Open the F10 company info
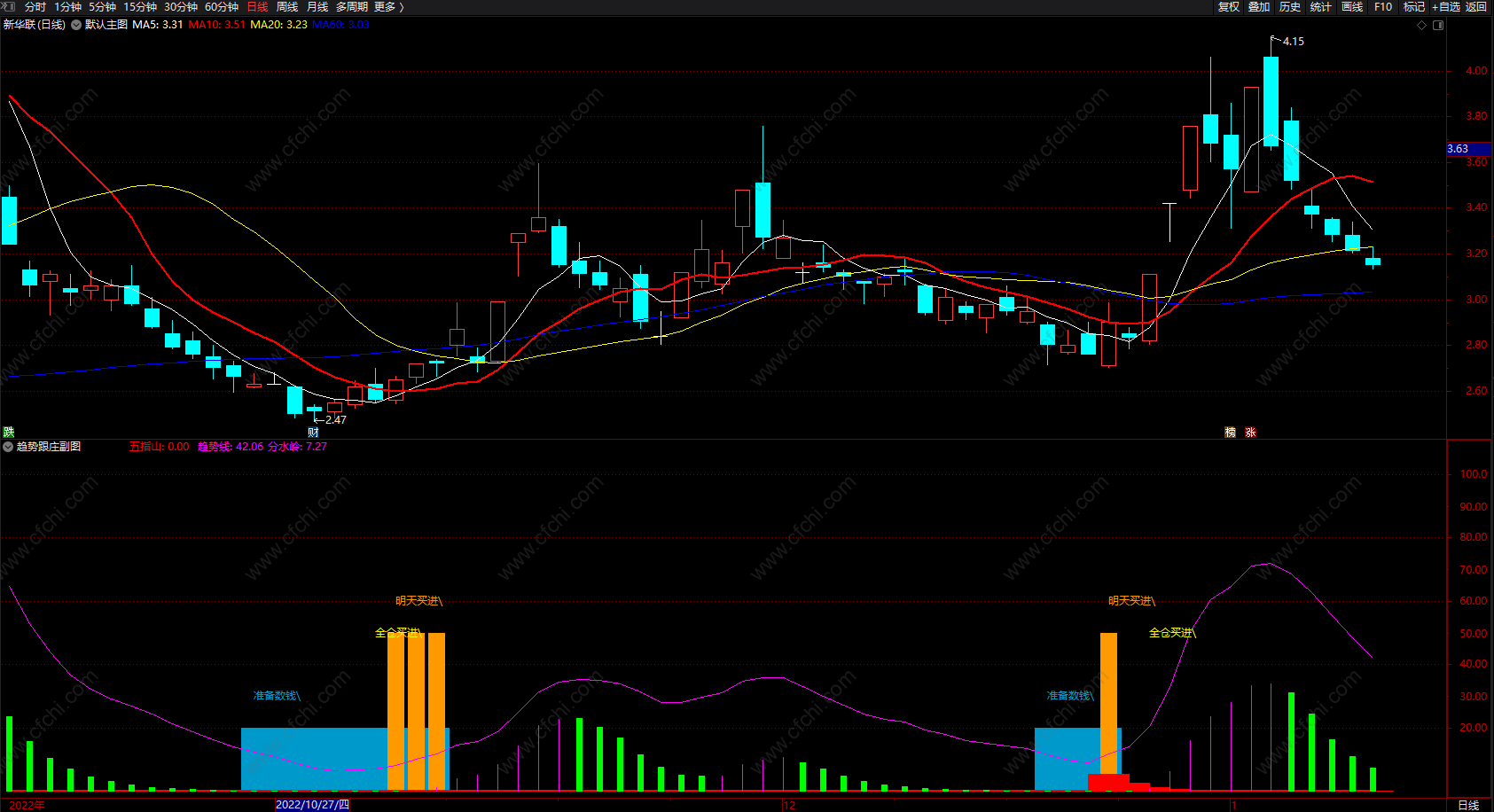Image resolution: width=1494 pixels, height=812 pixels. pos(1383,7)
